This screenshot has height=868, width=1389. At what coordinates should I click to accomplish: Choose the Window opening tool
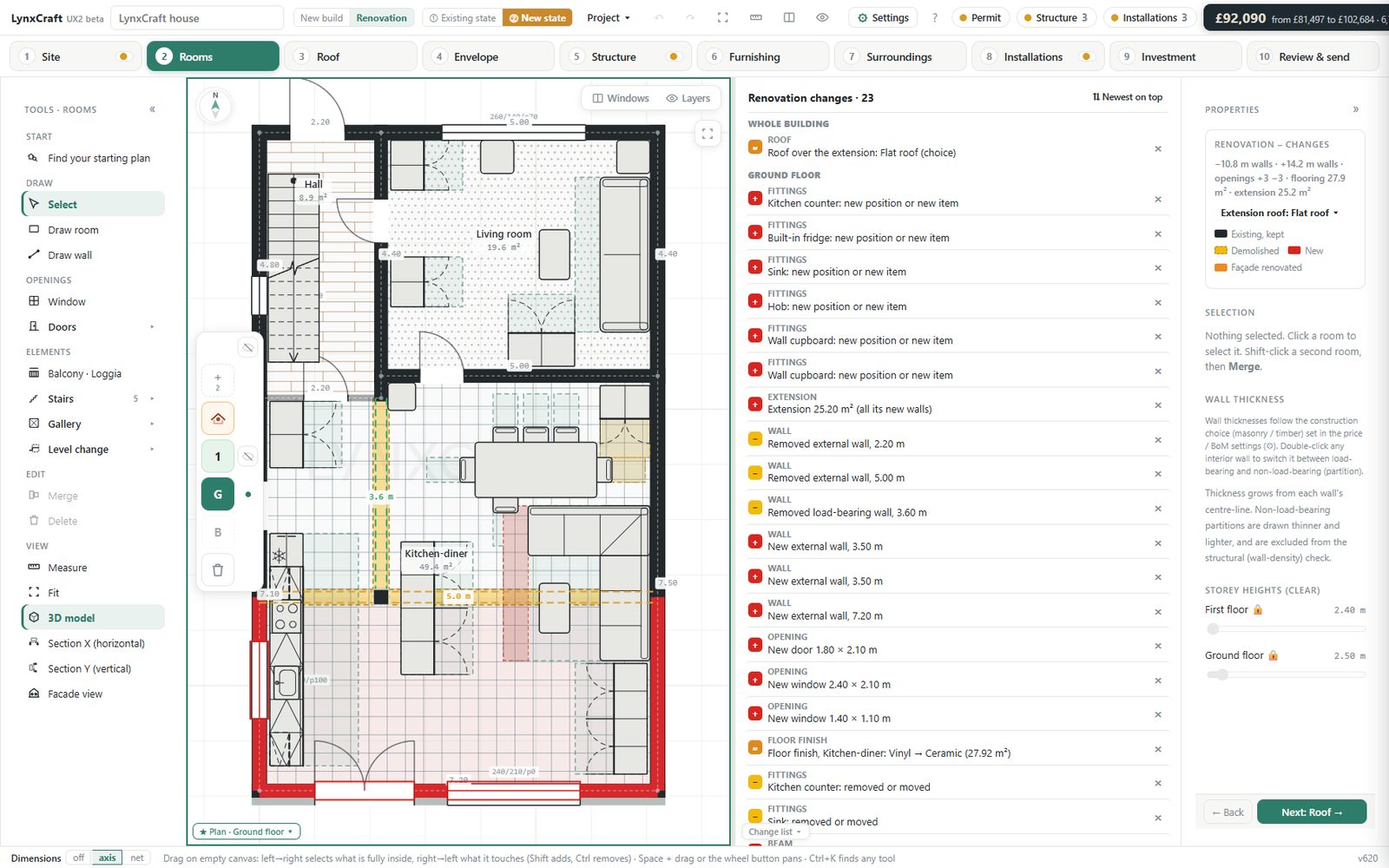[x=93, y=302]
